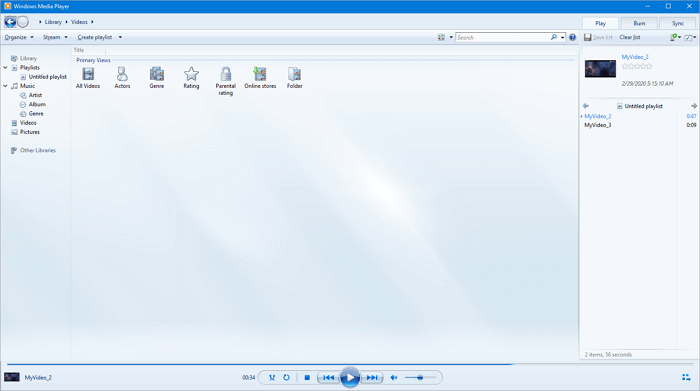This screenshot has width=700, height=391.
Task: Select Playlists in the navigation tree
Action: coord(25,67)
